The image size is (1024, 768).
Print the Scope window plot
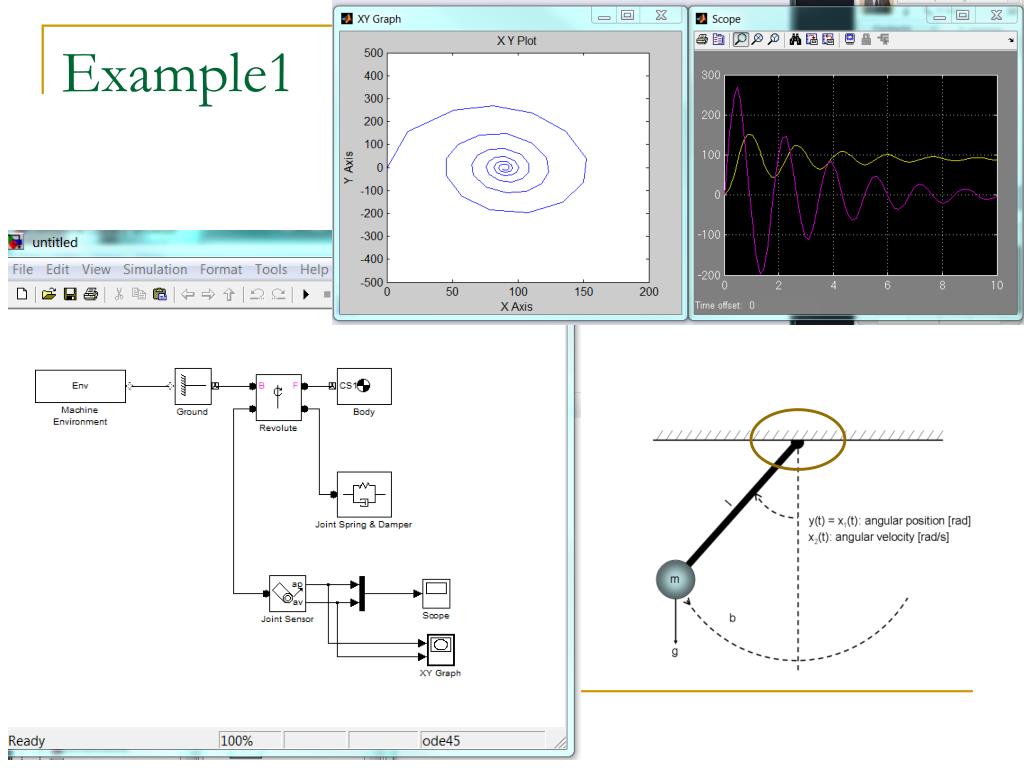pyautogui.click(x=702, y=39)
